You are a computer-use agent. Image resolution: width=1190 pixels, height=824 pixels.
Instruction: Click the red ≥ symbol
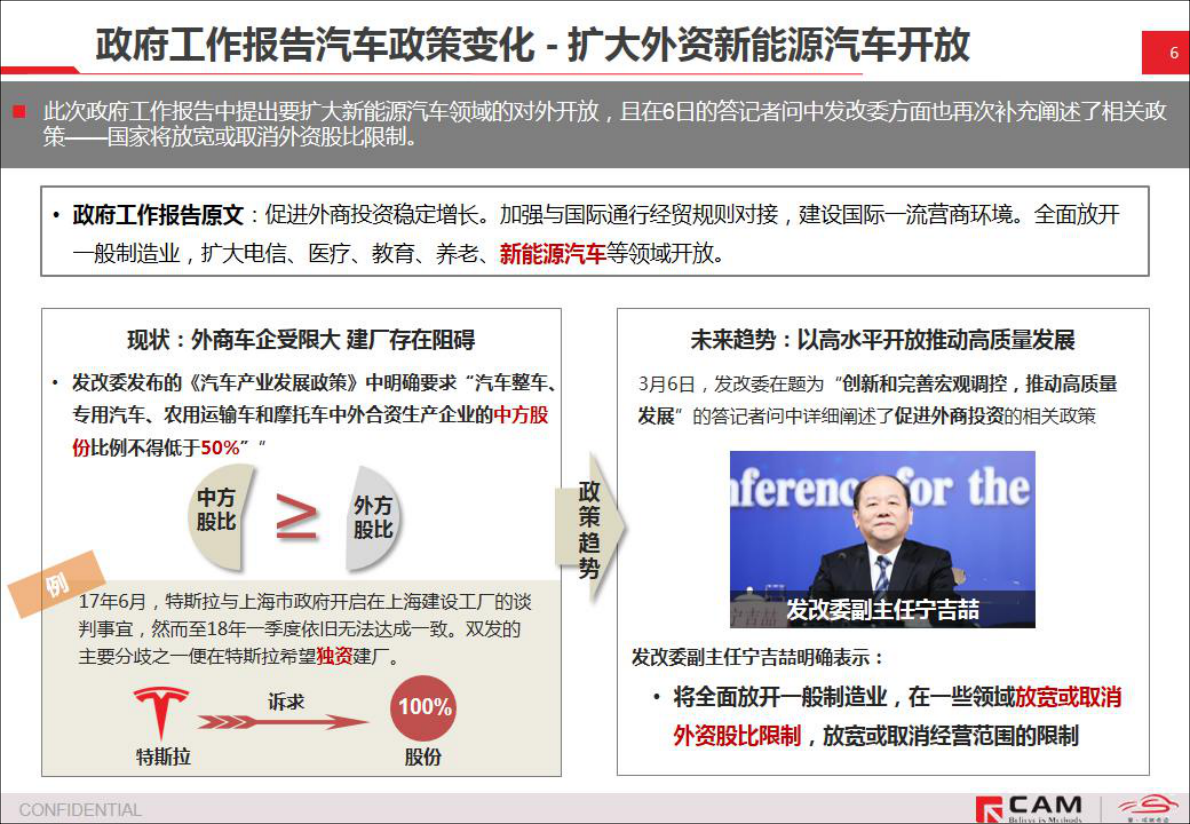click(297, 516)
